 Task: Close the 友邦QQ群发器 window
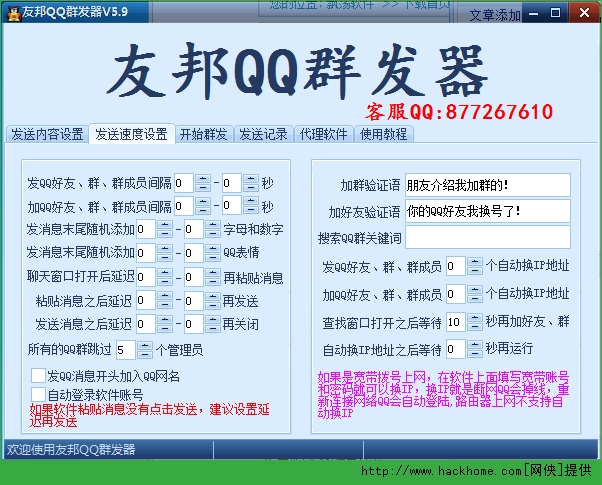(584, 13)
